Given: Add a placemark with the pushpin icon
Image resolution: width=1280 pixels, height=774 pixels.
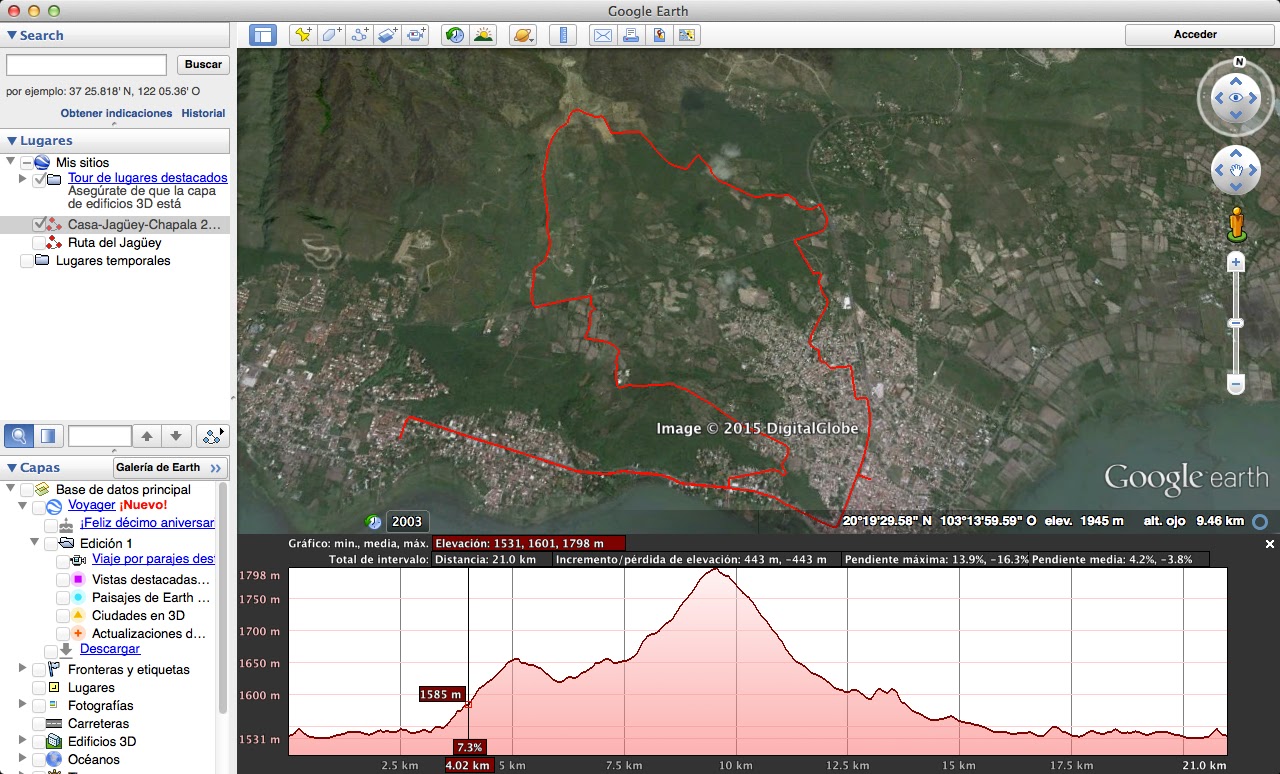Looking at the screenshot, I should (x=302, y=35).
